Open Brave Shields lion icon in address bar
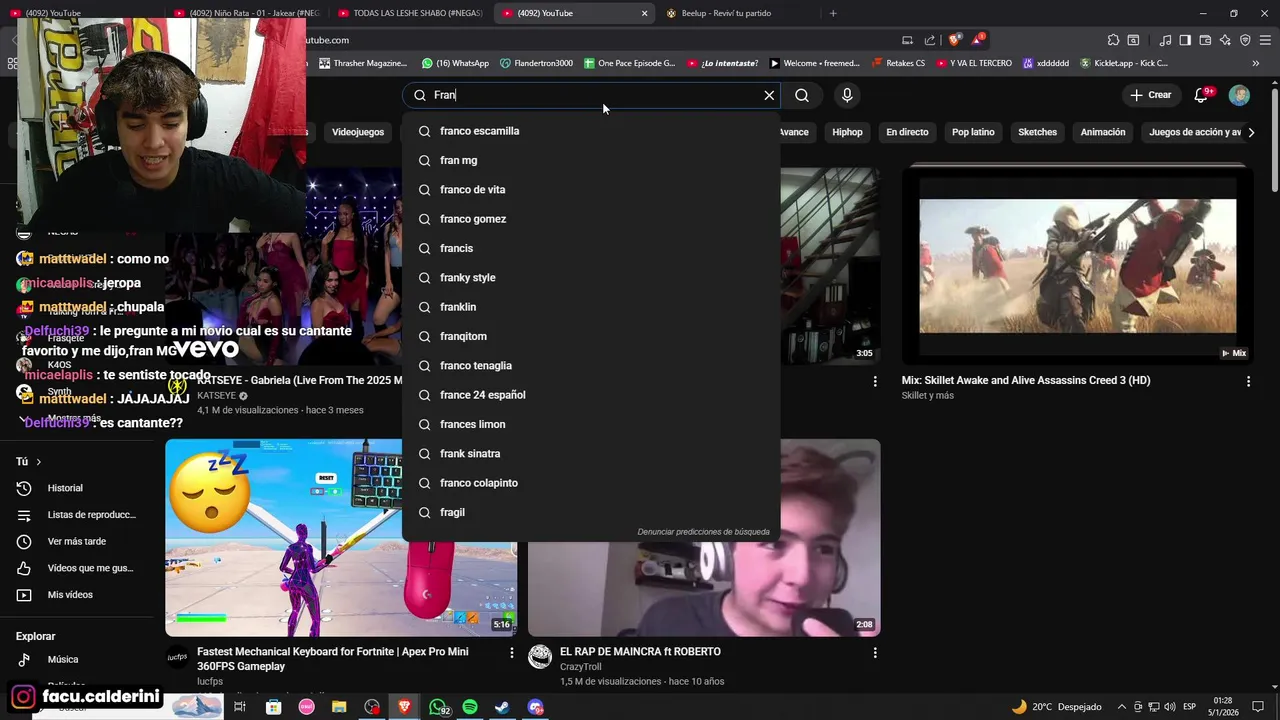Screen dimensions: 1280x720 coord(954,40)
